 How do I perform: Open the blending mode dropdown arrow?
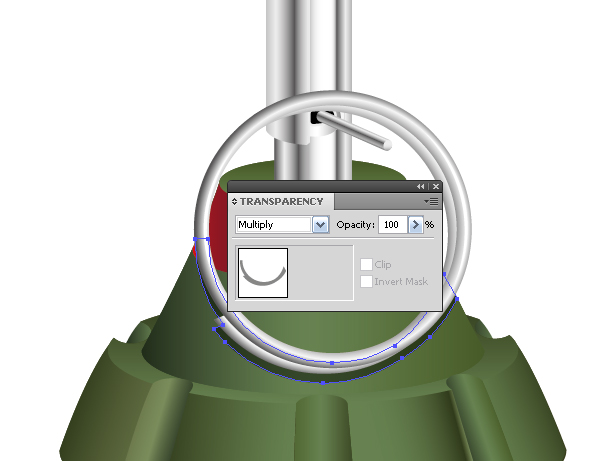tap(320, 225)
